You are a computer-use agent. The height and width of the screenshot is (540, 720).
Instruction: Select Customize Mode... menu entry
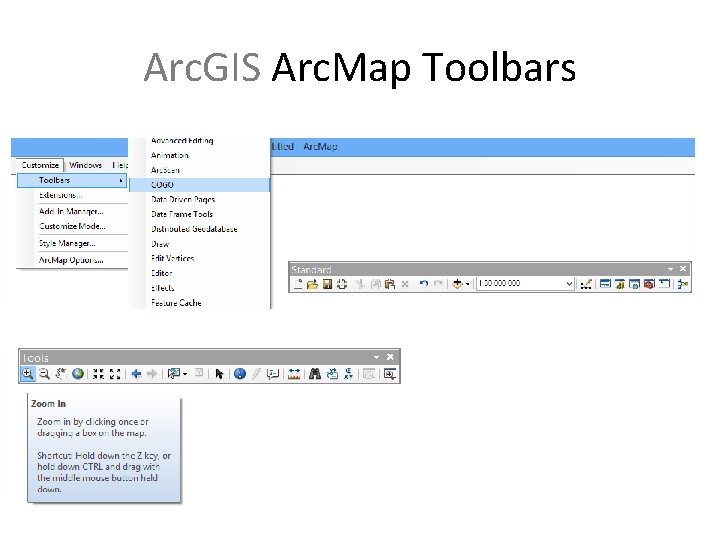coord(72,226)
